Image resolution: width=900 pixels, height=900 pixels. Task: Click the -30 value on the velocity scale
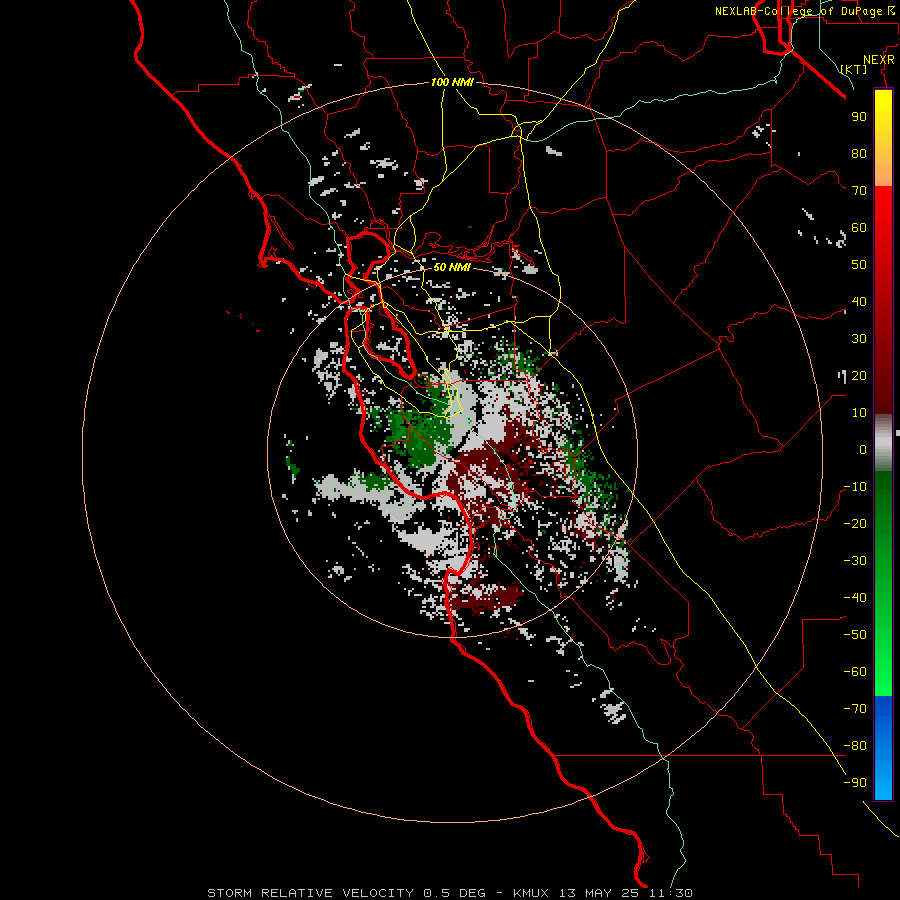(x=855, y=561)
